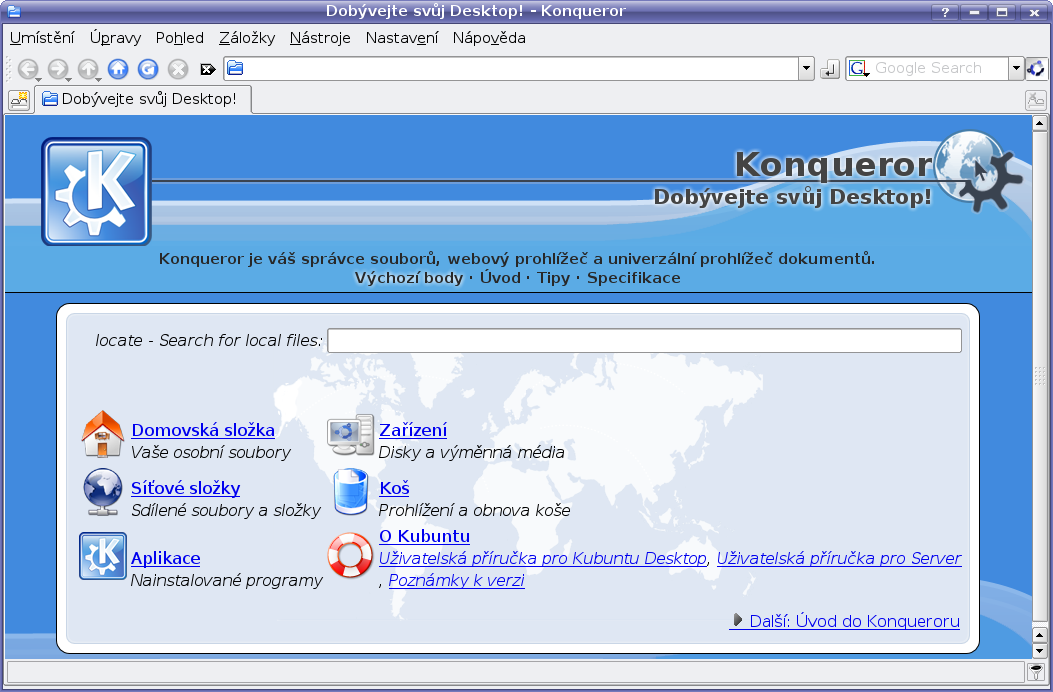Open the Domovská složka link
Viewport: 1053px width, 692px height.
[203, 430]
